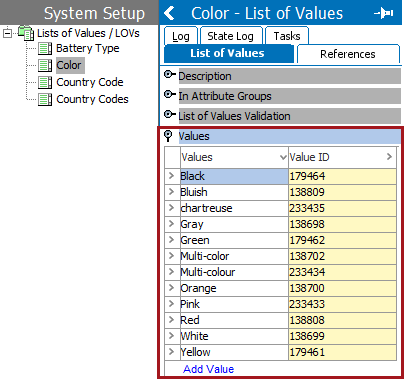The height and width of the screenshot is (379, 404).
Task: Click the back arrow beside Color title
Action: [x=170, y=13]
